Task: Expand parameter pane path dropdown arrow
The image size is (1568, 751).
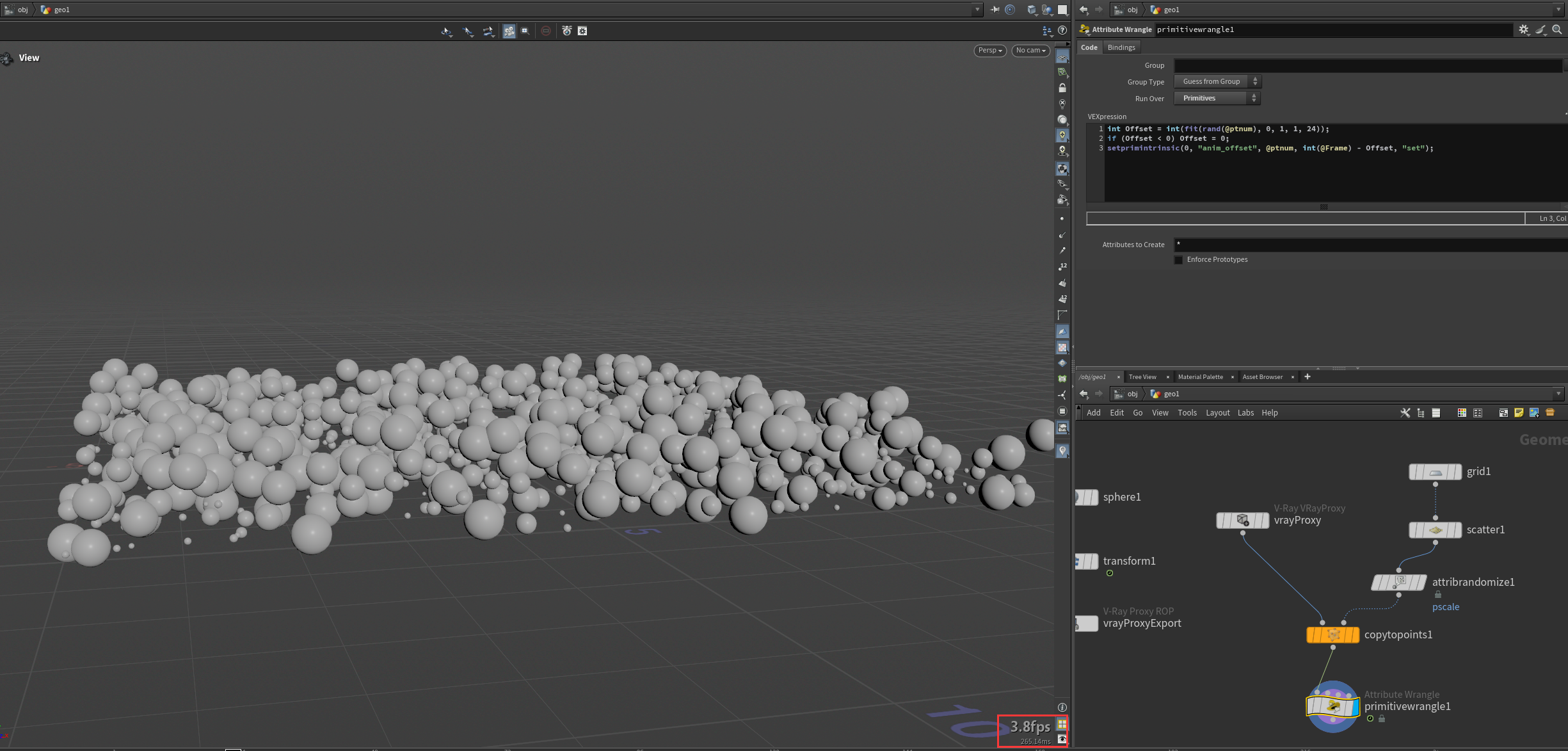Action: tap(1558, 10)
